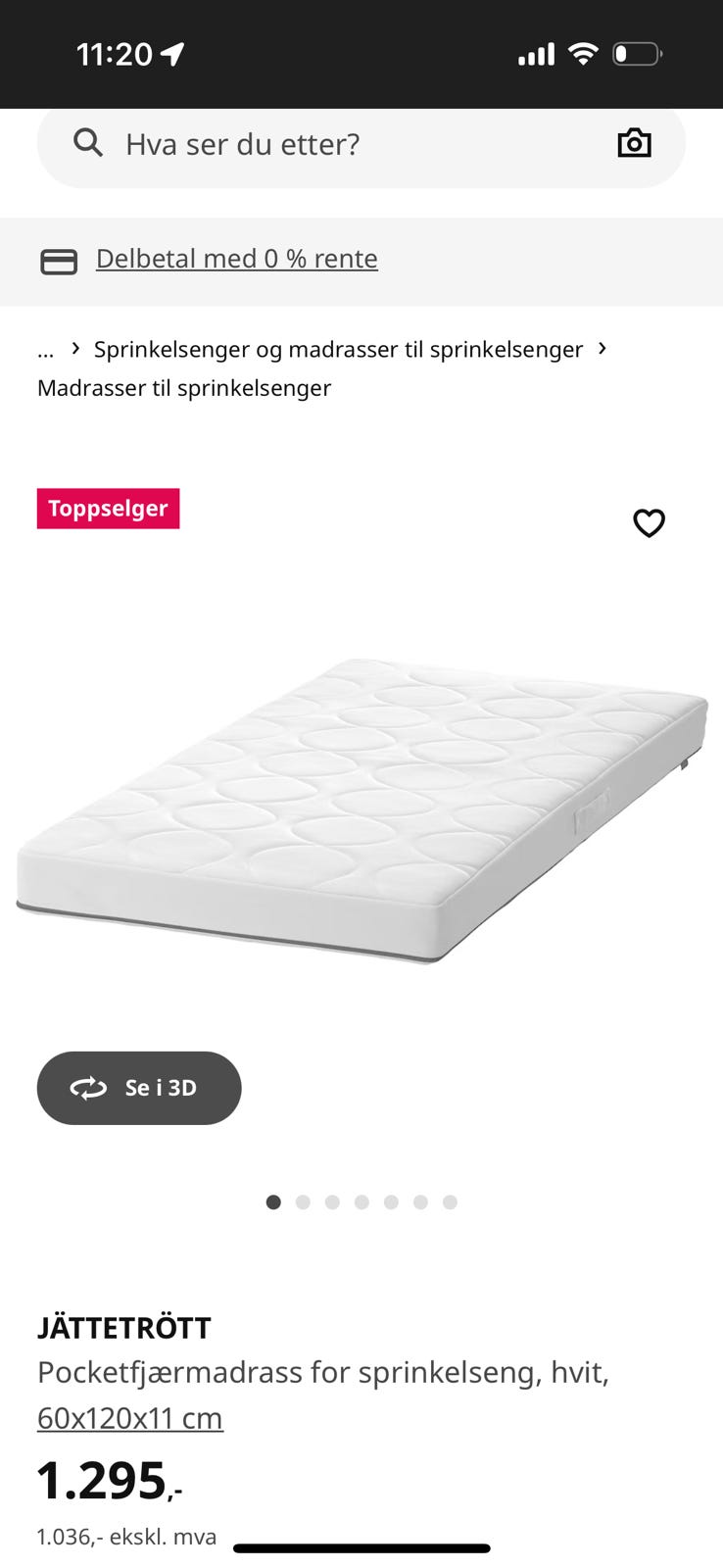The width and height of the screenshot is (723, 1568).
Task: Click the 3D rotate arrows icon
Action: (x=88, y=1088)
